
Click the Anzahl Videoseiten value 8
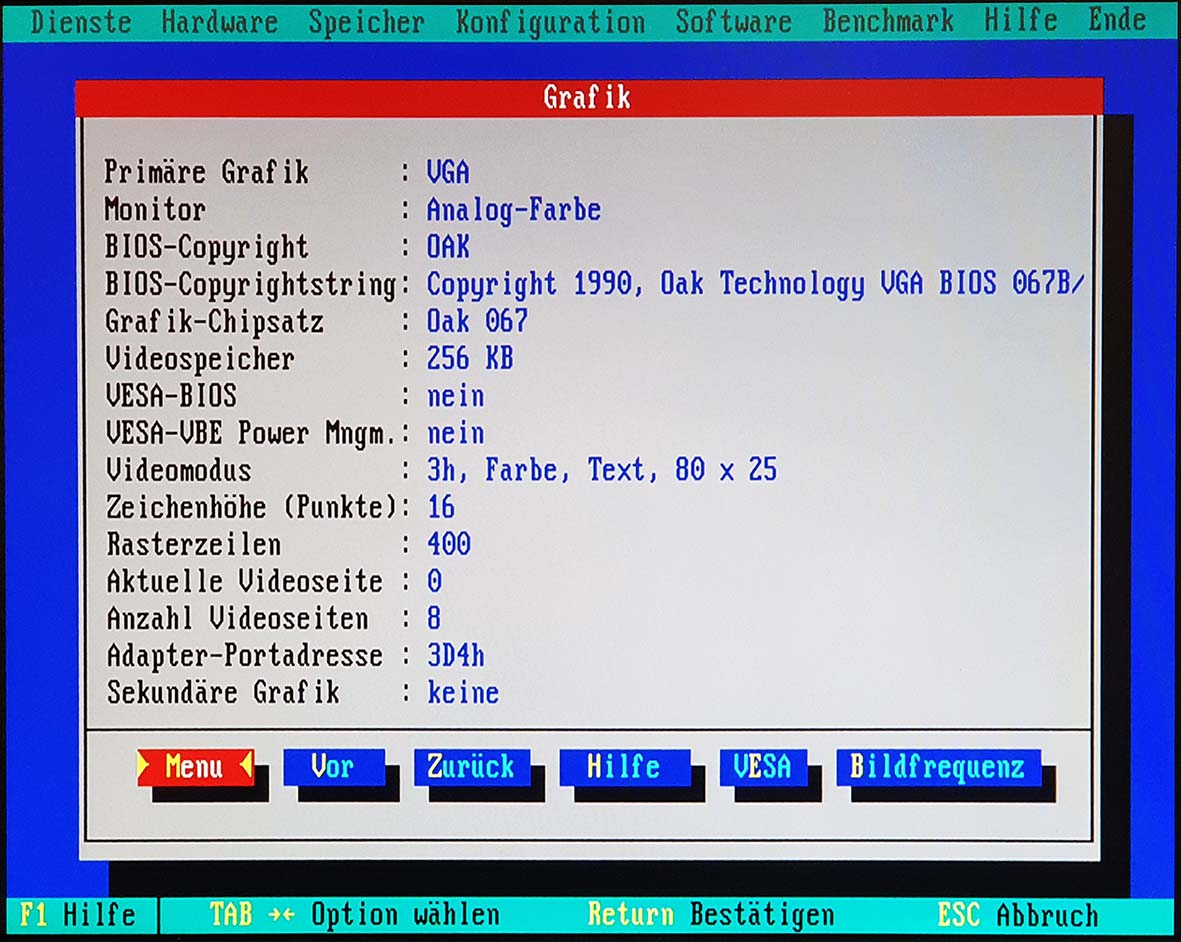coord(435,618)
